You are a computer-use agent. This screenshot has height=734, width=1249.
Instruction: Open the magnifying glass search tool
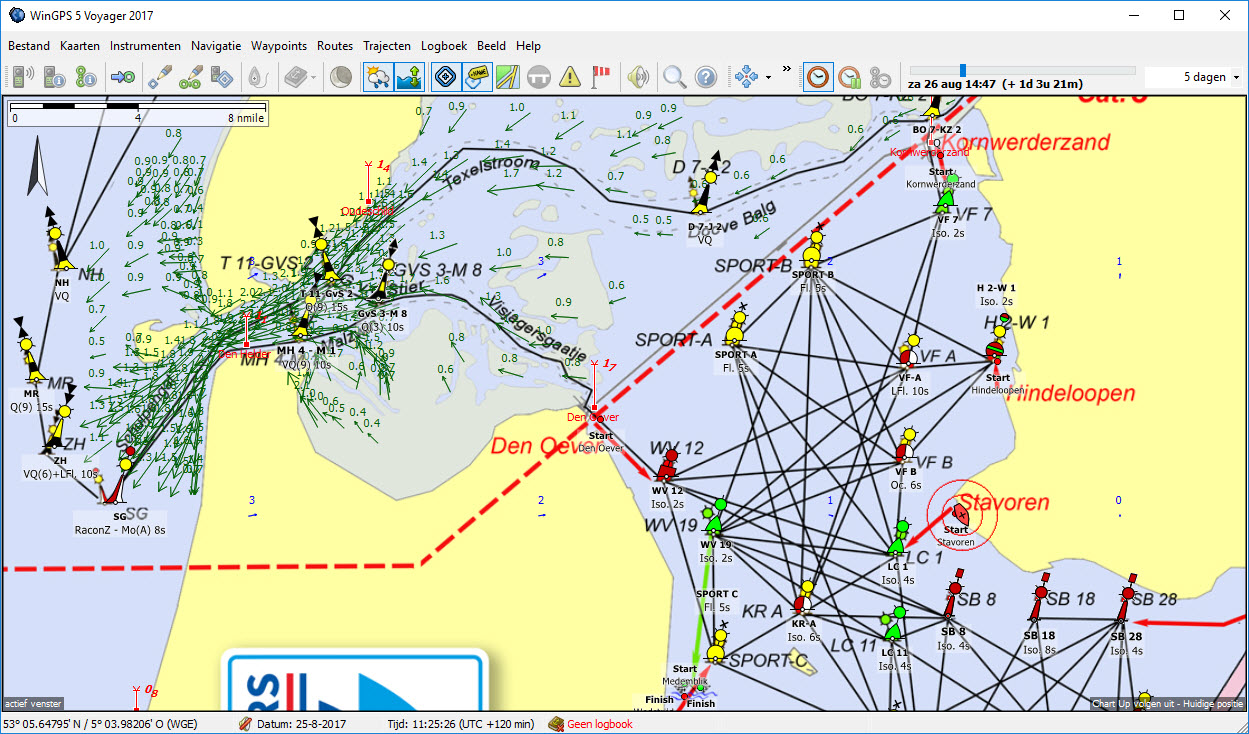[675, 76]
